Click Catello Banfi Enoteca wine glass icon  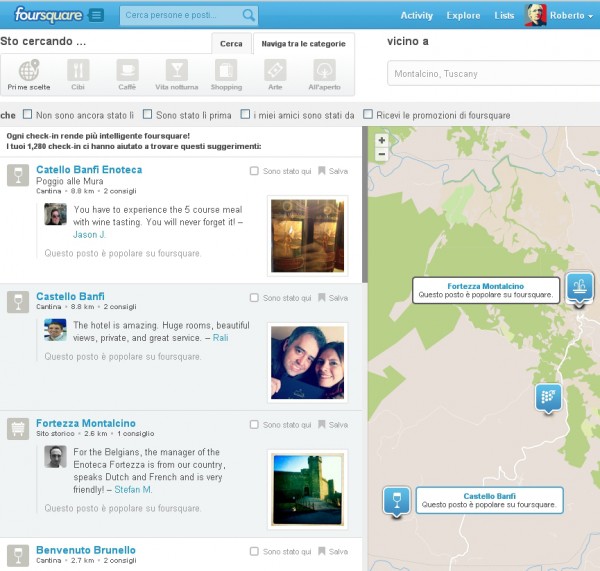click(x=18, y=175)
